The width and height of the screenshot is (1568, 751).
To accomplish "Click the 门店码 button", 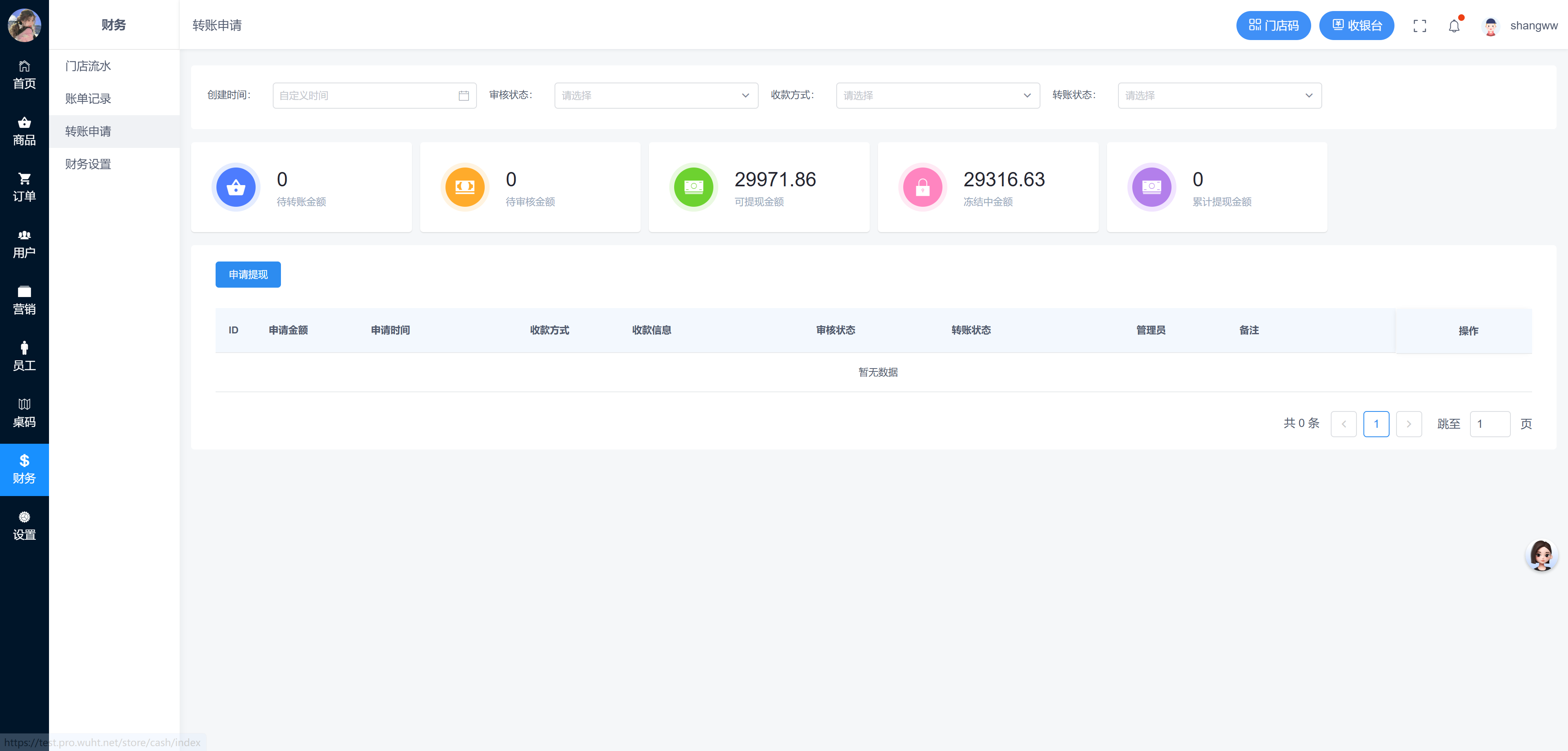I will pyautogui.click(x=1273, y=26).
